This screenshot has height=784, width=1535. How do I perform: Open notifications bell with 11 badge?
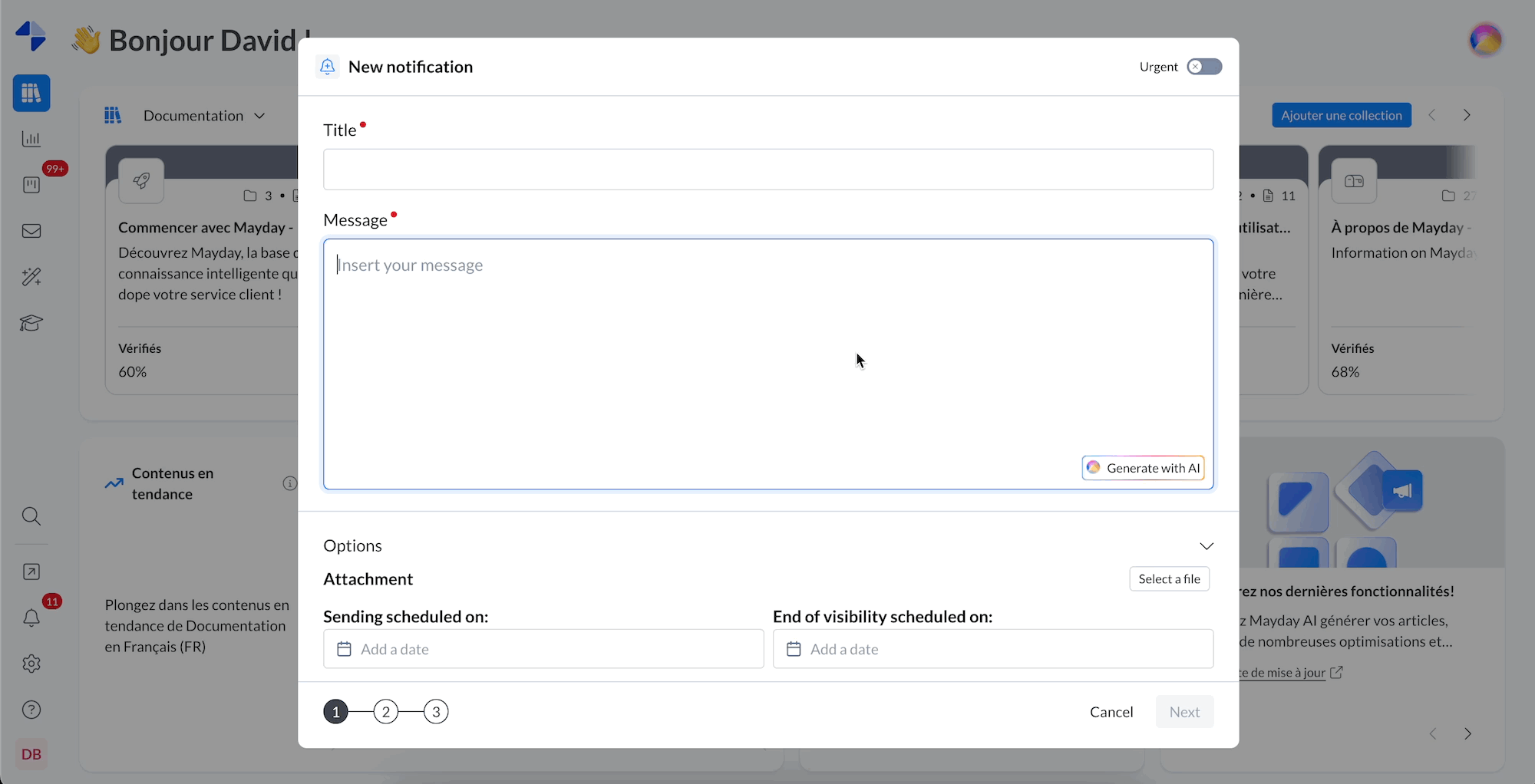pyautogui.click(x=31, y=618)
